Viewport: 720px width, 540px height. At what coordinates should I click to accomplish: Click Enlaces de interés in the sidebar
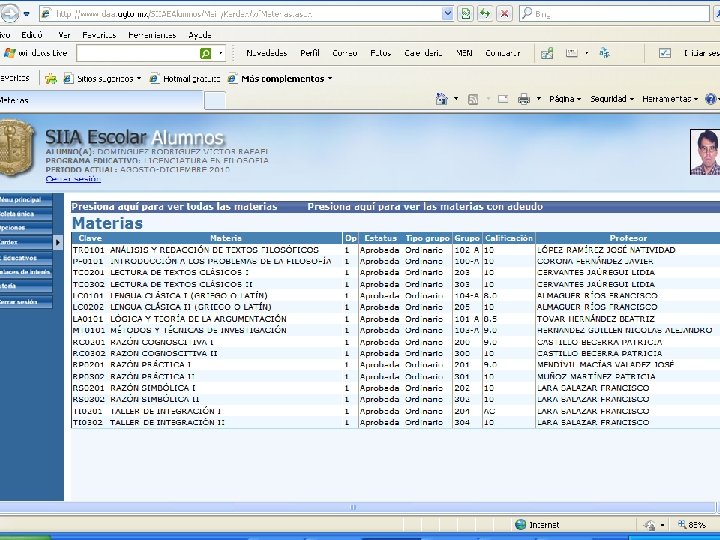(x=26, y=272)
